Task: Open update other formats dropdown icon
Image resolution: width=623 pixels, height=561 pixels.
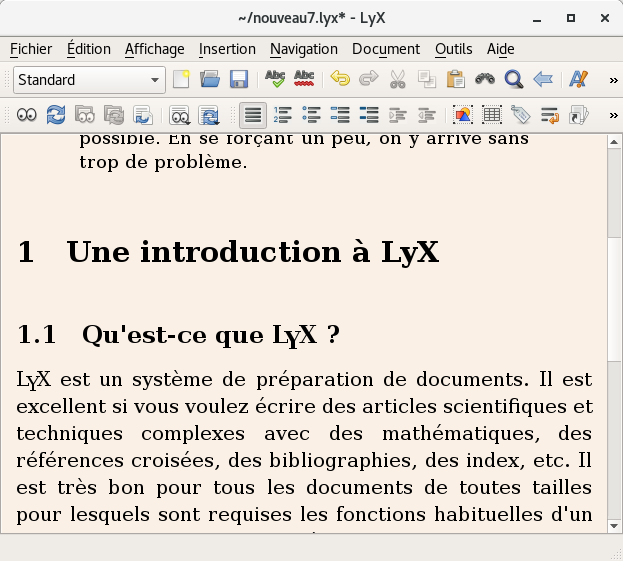Action: pos(209,115)
